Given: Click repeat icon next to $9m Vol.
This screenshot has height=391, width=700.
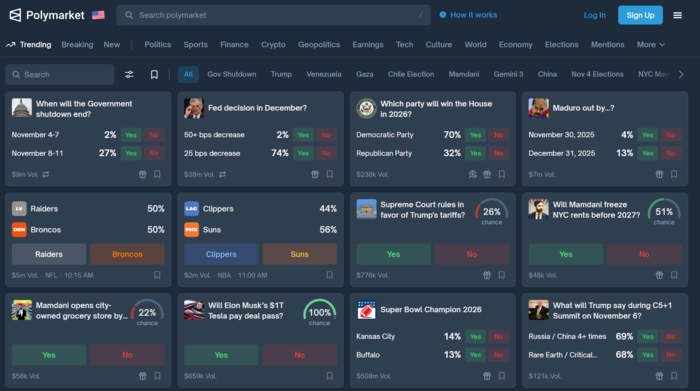Looking at the screenshot, I should 46,175.
